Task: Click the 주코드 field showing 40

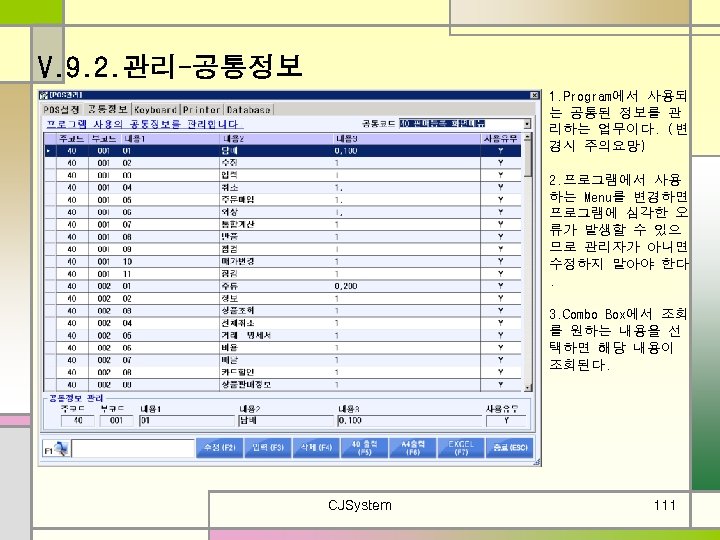Action: click(x=78, y=421)
